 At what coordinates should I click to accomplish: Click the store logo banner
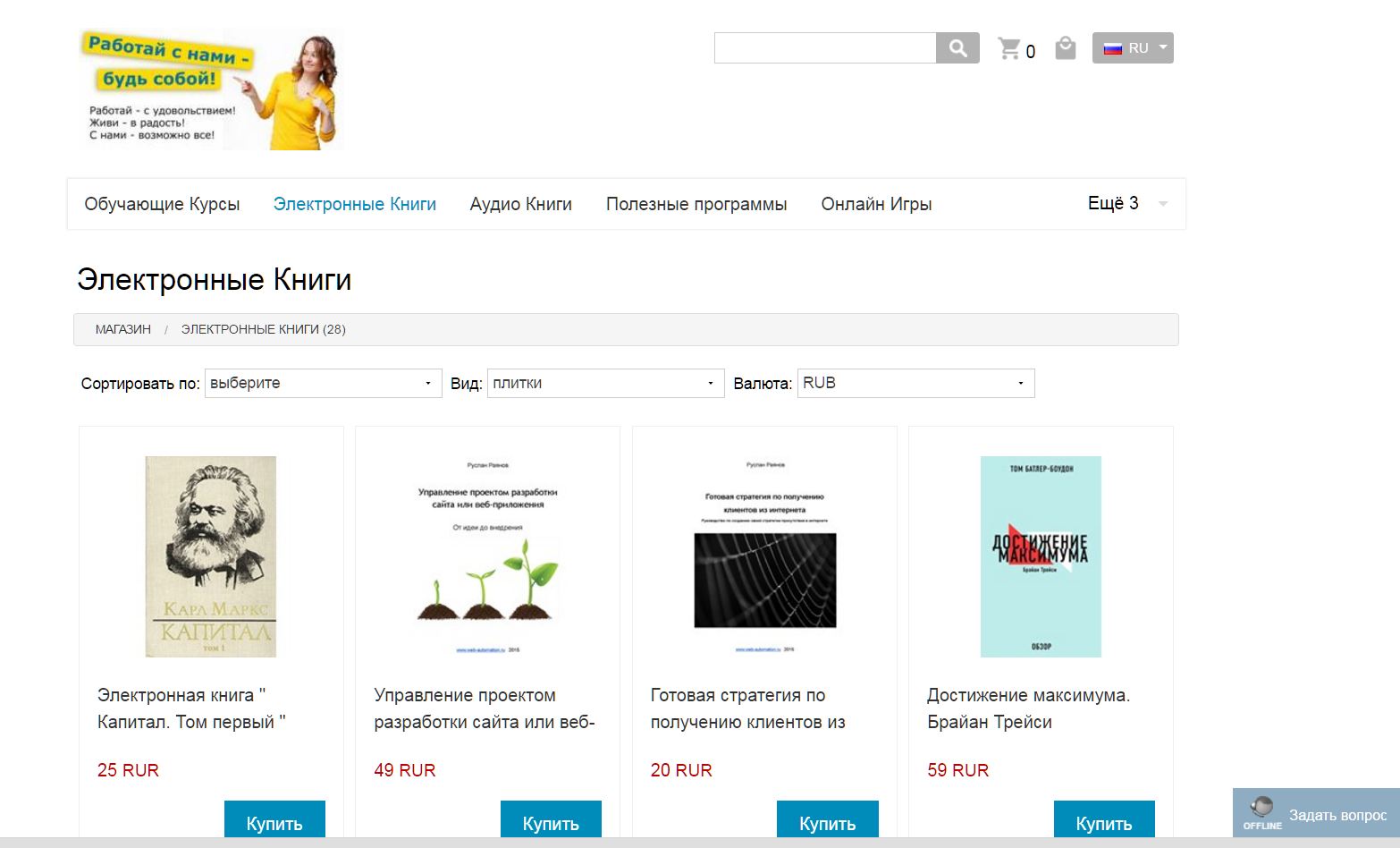click(x=210, y=89)
